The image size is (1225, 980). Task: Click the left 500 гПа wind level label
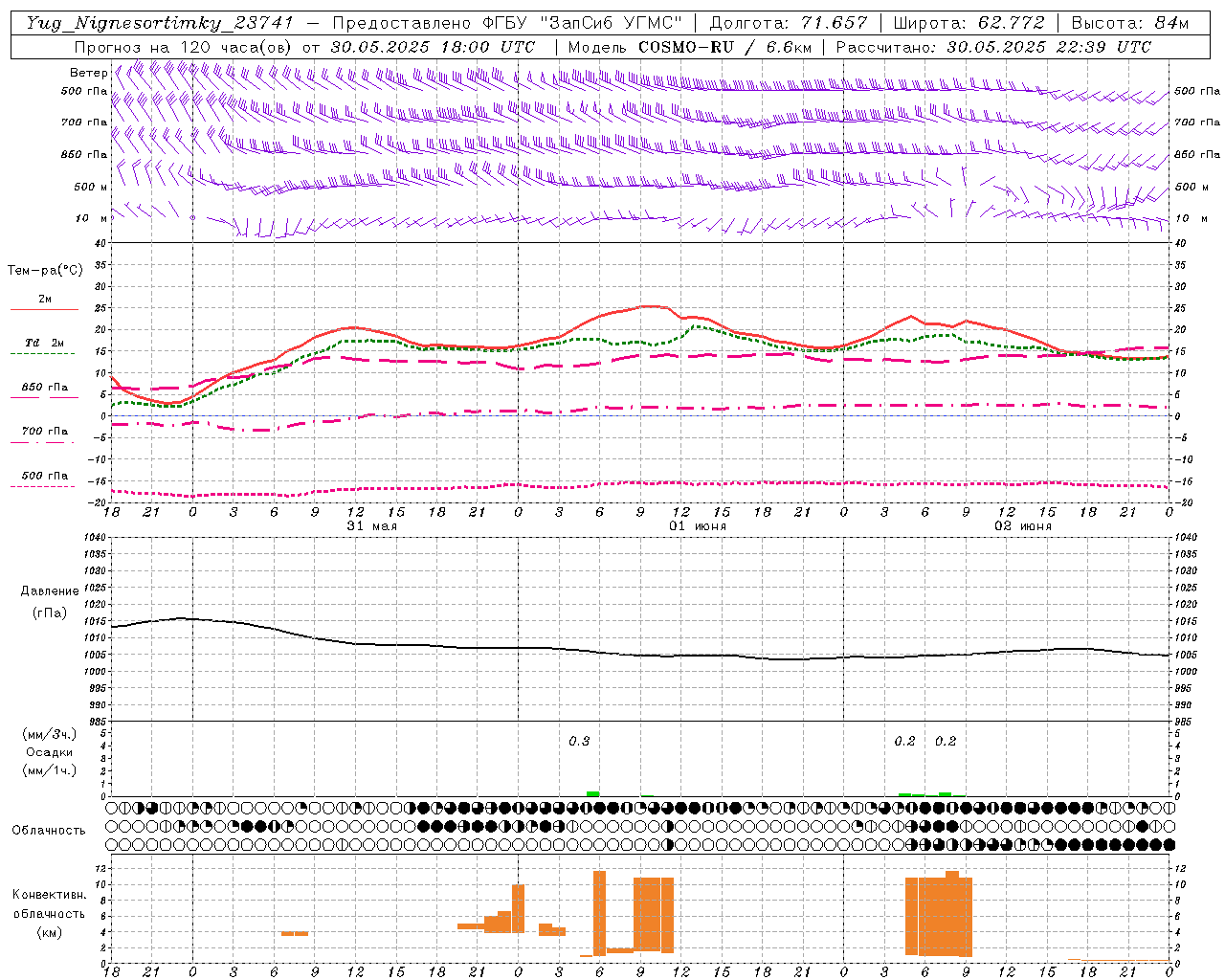84,91
